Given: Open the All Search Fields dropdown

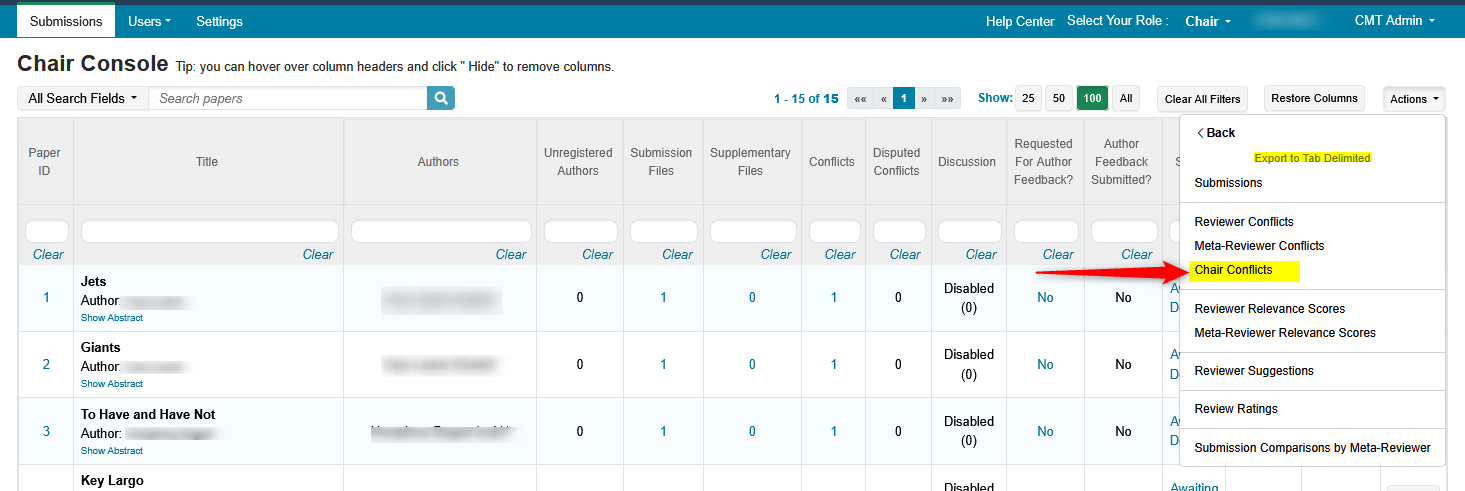Looking at the screenshot, I should [x=83, y=98].
